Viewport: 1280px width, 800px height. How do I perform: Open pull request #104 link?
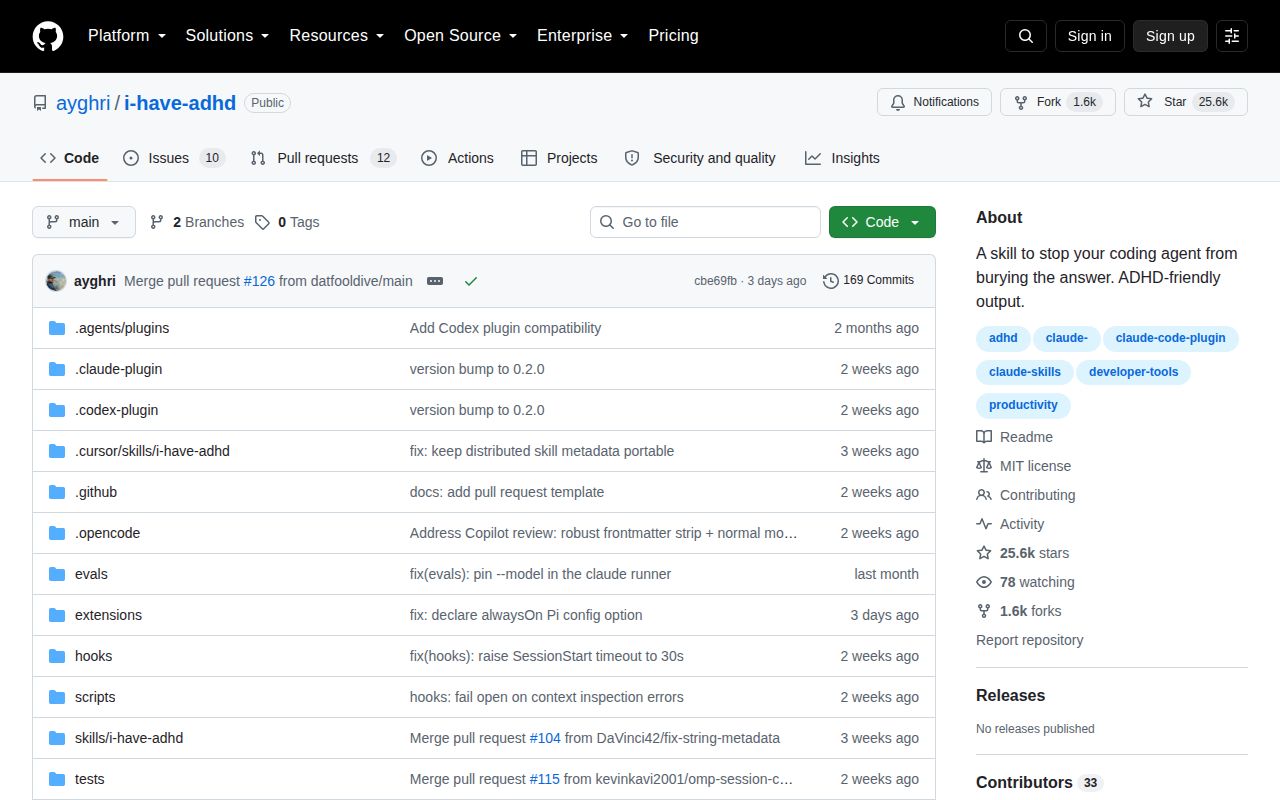[545, 738]
